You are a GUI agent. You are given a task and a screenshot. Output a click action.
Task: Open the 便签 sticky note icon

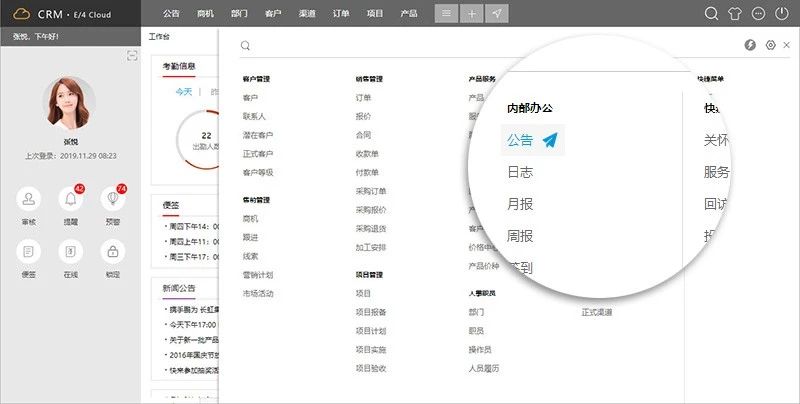(x=29, y=251)
